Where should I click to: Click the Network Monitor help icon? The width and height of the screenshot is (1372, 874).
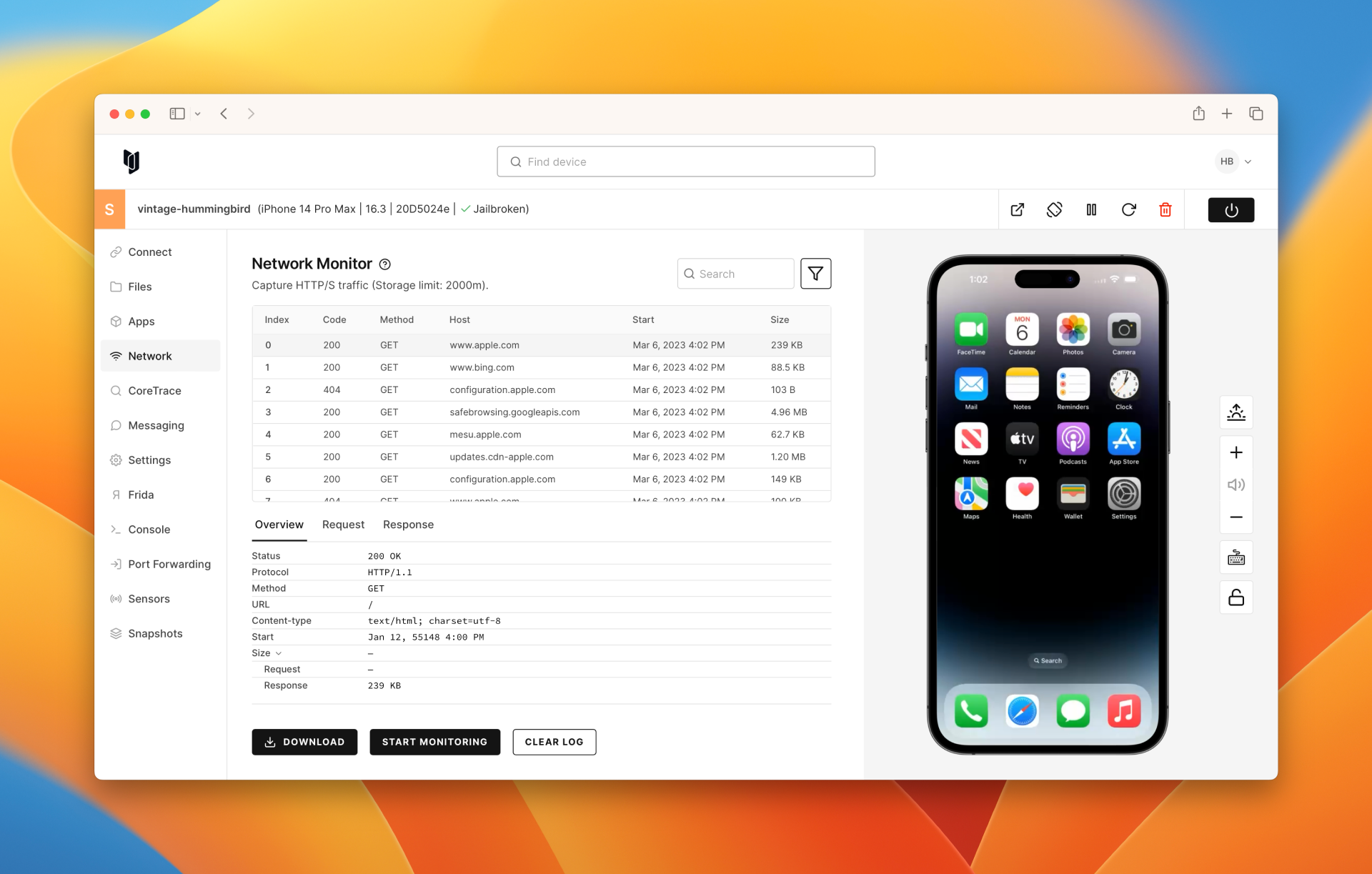(x=385, y=264)
